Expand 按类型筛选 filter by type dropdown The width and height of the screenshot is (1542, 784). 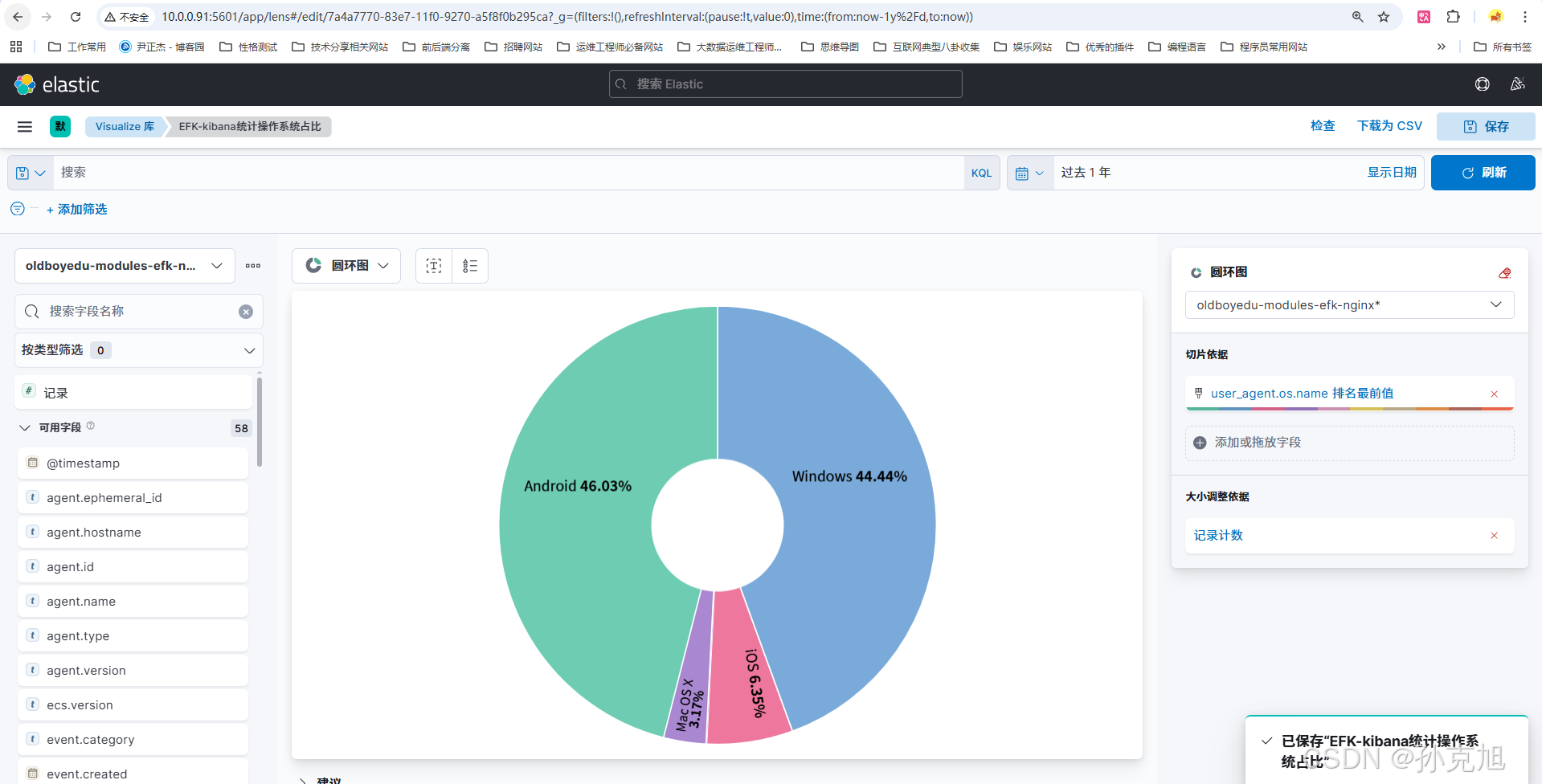139,350
